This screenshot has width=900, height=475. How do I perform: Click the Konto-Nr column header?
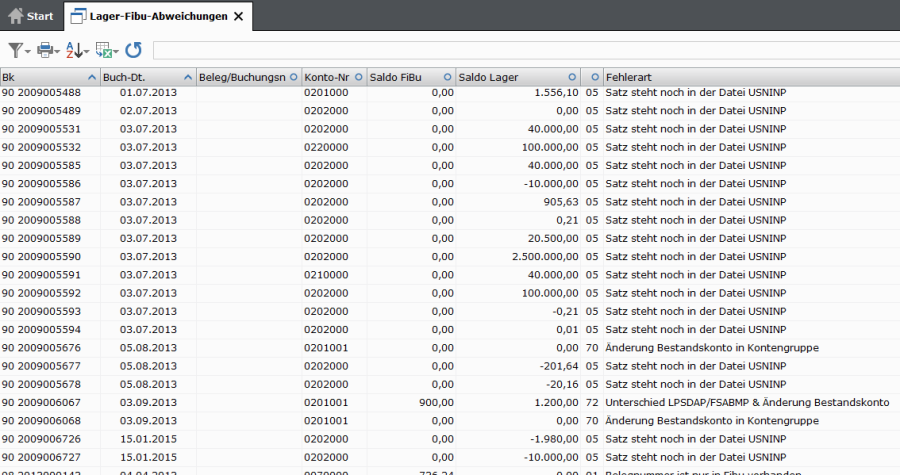(x=334, y=77)
